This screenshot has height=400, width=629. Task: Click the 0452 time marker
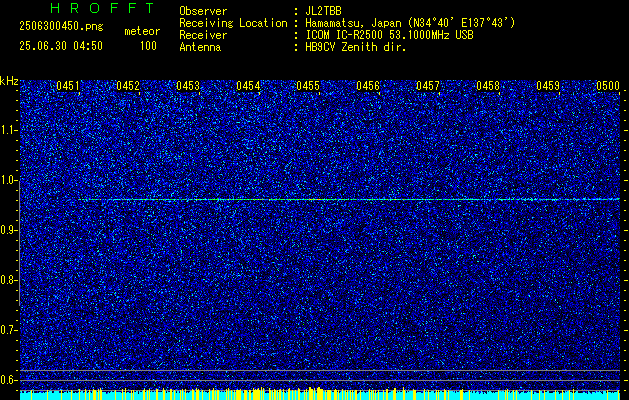pos(128,85)
